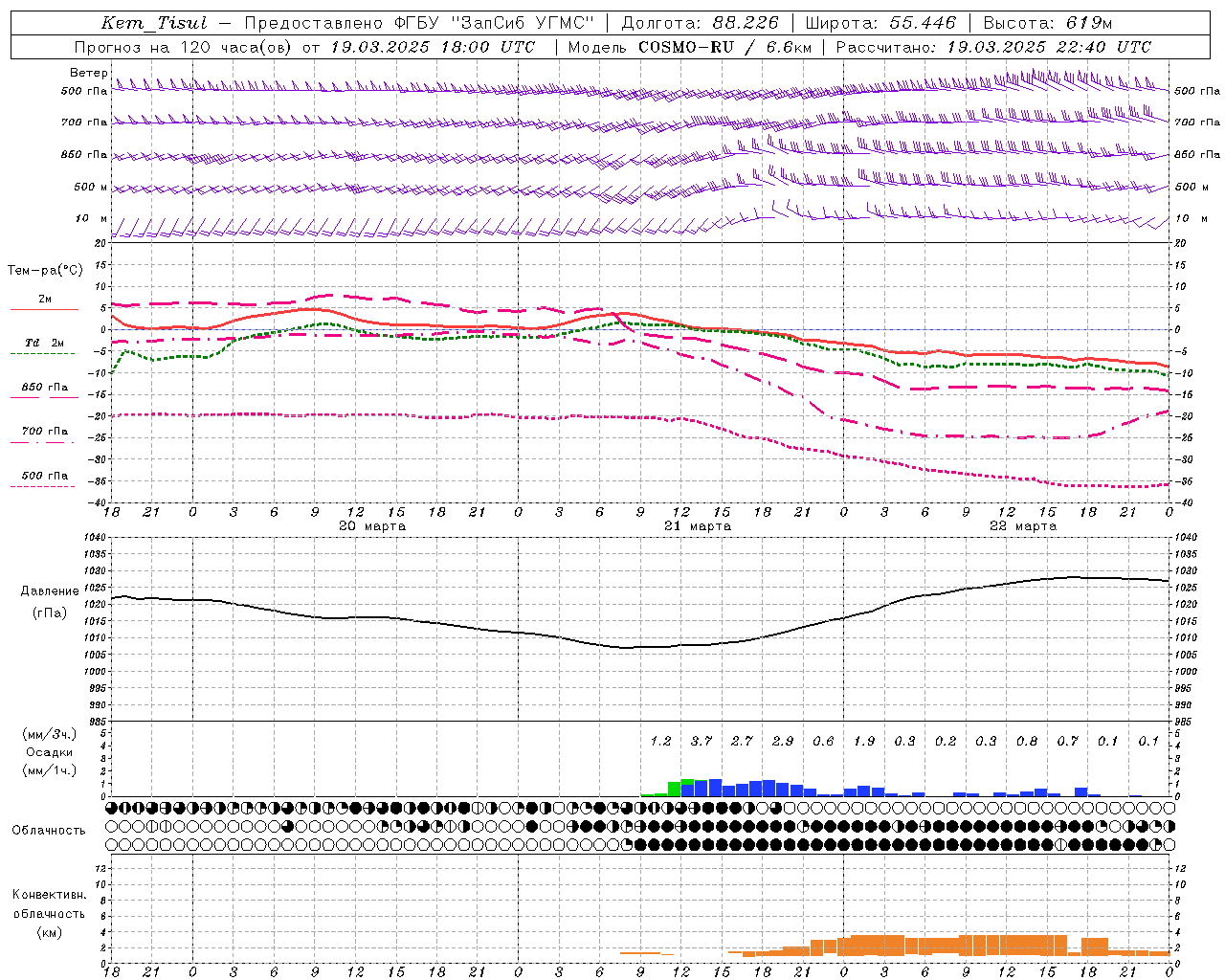The image size is (1225, 980).
Task: Click the left '10 м' wind level label
Action: pyautogui.click(x=92, y=218)
